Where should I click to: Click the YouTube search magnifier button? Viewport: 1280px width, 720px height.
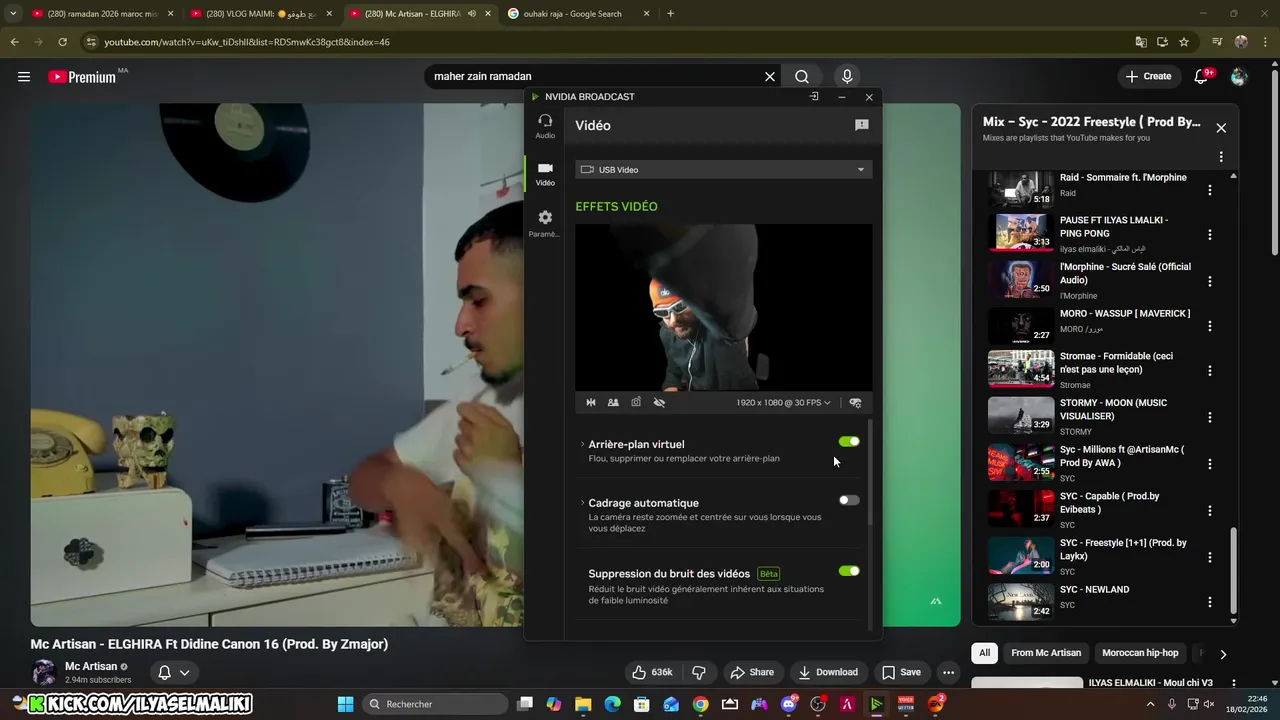(x=802, y=76)
